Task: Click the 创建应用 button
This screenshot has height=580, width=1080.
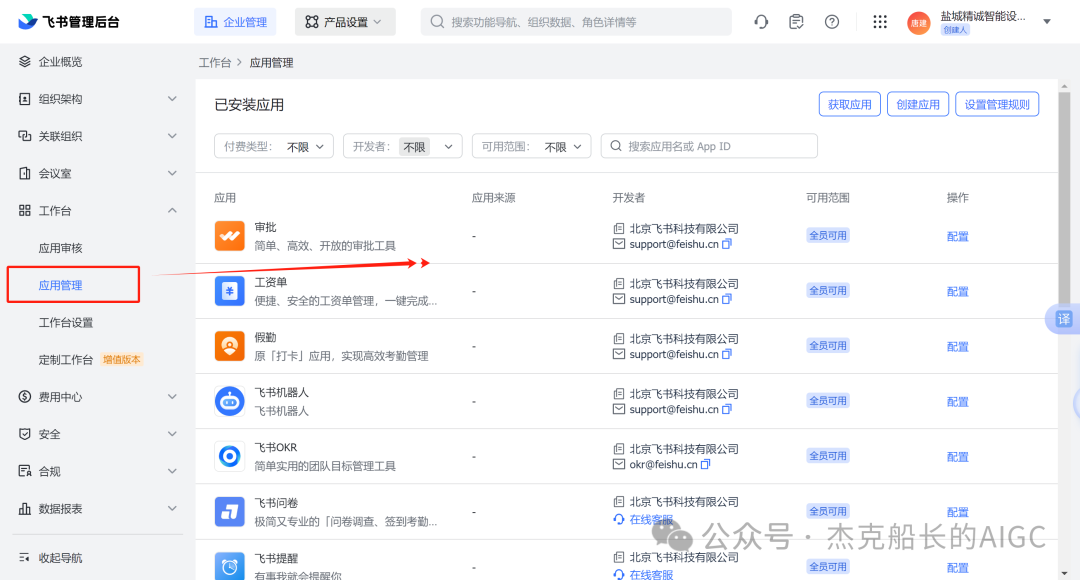Action: 917,104
